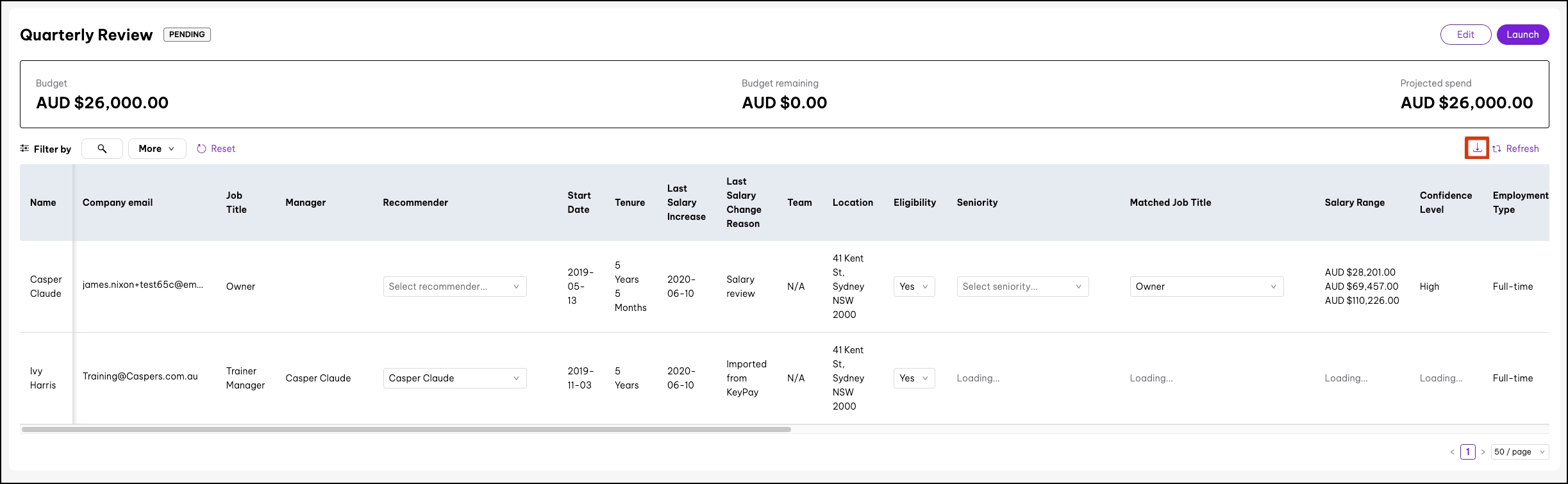Open Ivy Harris's recommender Casper Claude dropdown

(x=455, y=378)
